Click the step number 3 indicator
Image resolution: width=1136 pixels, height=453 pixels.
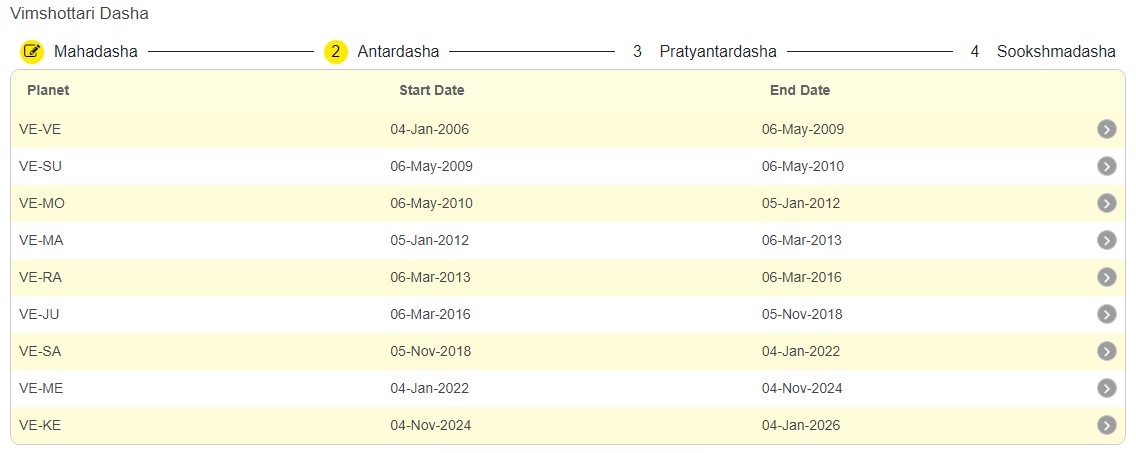click(x=638, y=51)
